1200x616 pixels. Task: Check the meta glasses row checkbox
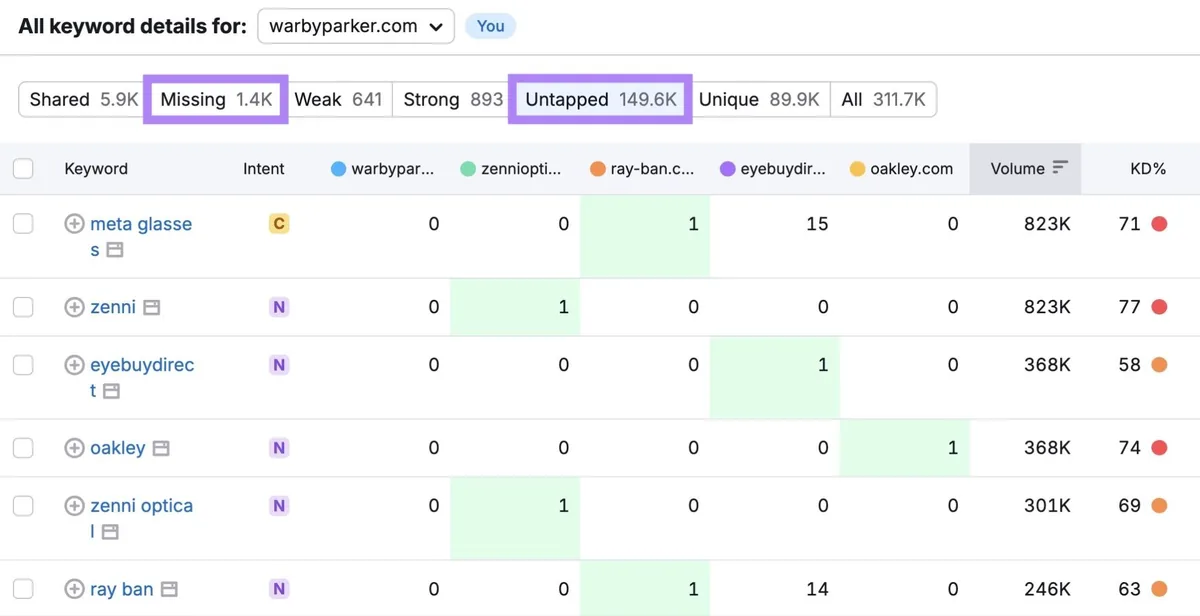(23, 224)
